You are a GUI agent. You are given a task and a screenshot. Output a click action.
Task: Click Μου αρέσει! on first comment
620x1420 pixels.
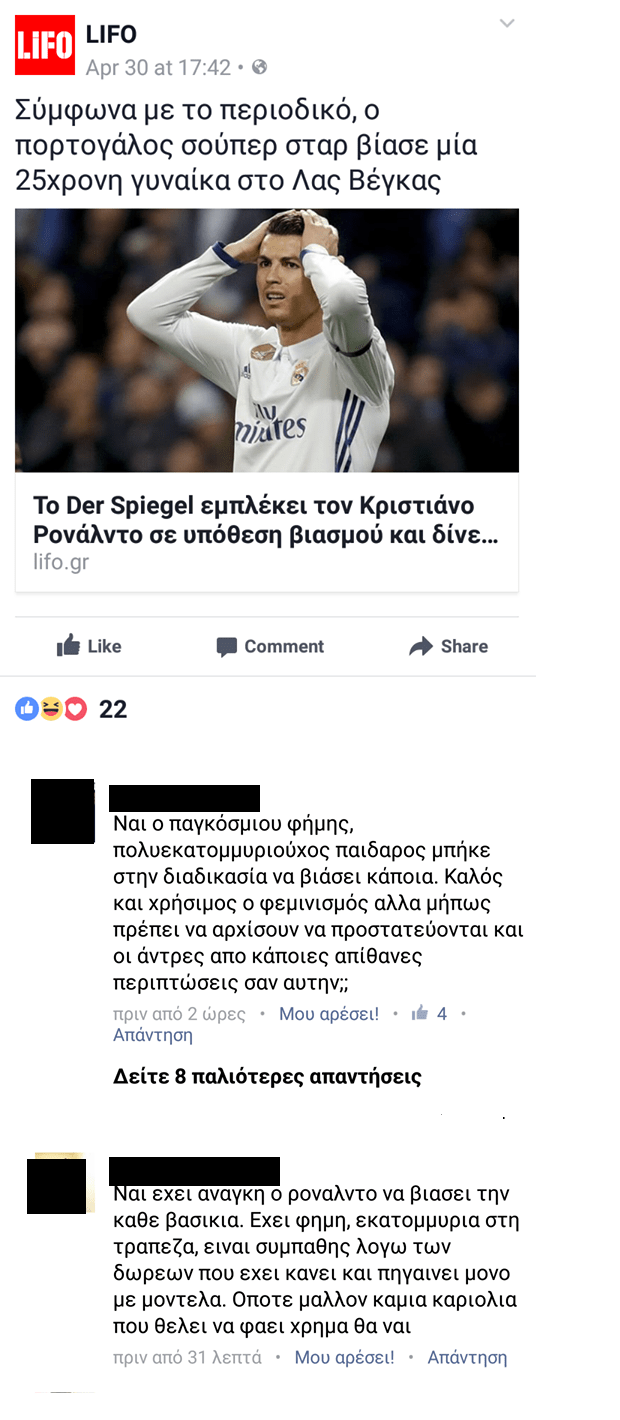click(x=329, y=1014)
